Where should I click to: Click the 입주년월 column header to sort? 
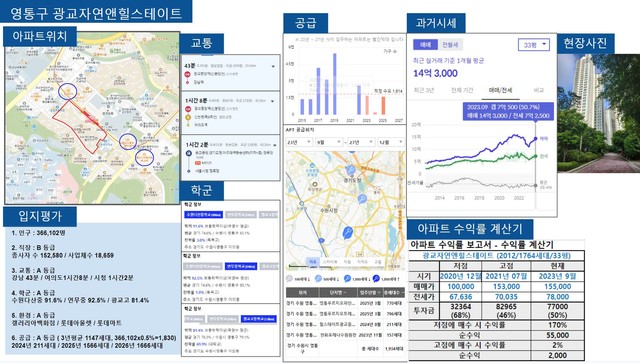(x=371, y=293)
